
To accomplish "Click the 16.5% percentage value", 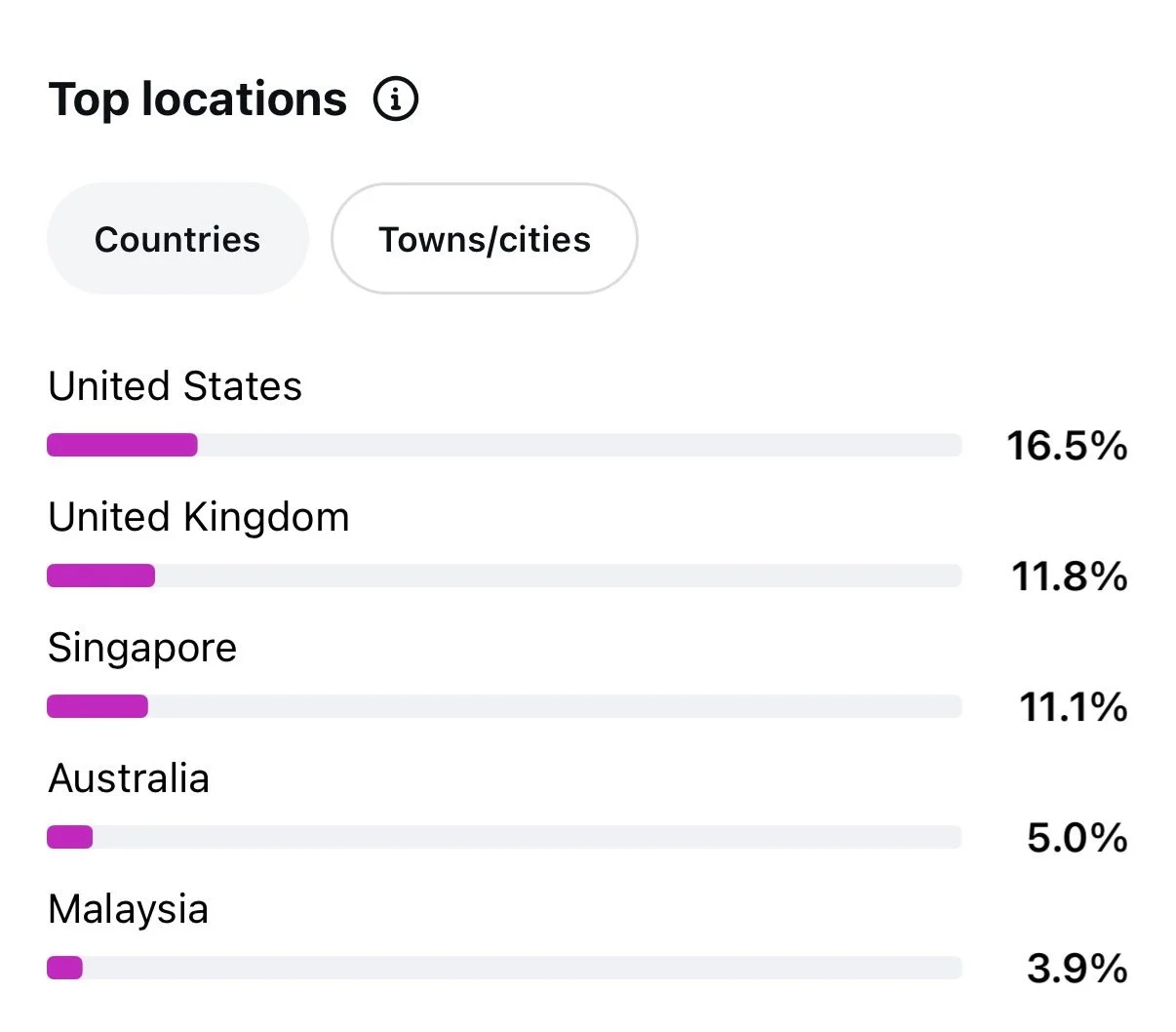I will tap(1067, 446).
